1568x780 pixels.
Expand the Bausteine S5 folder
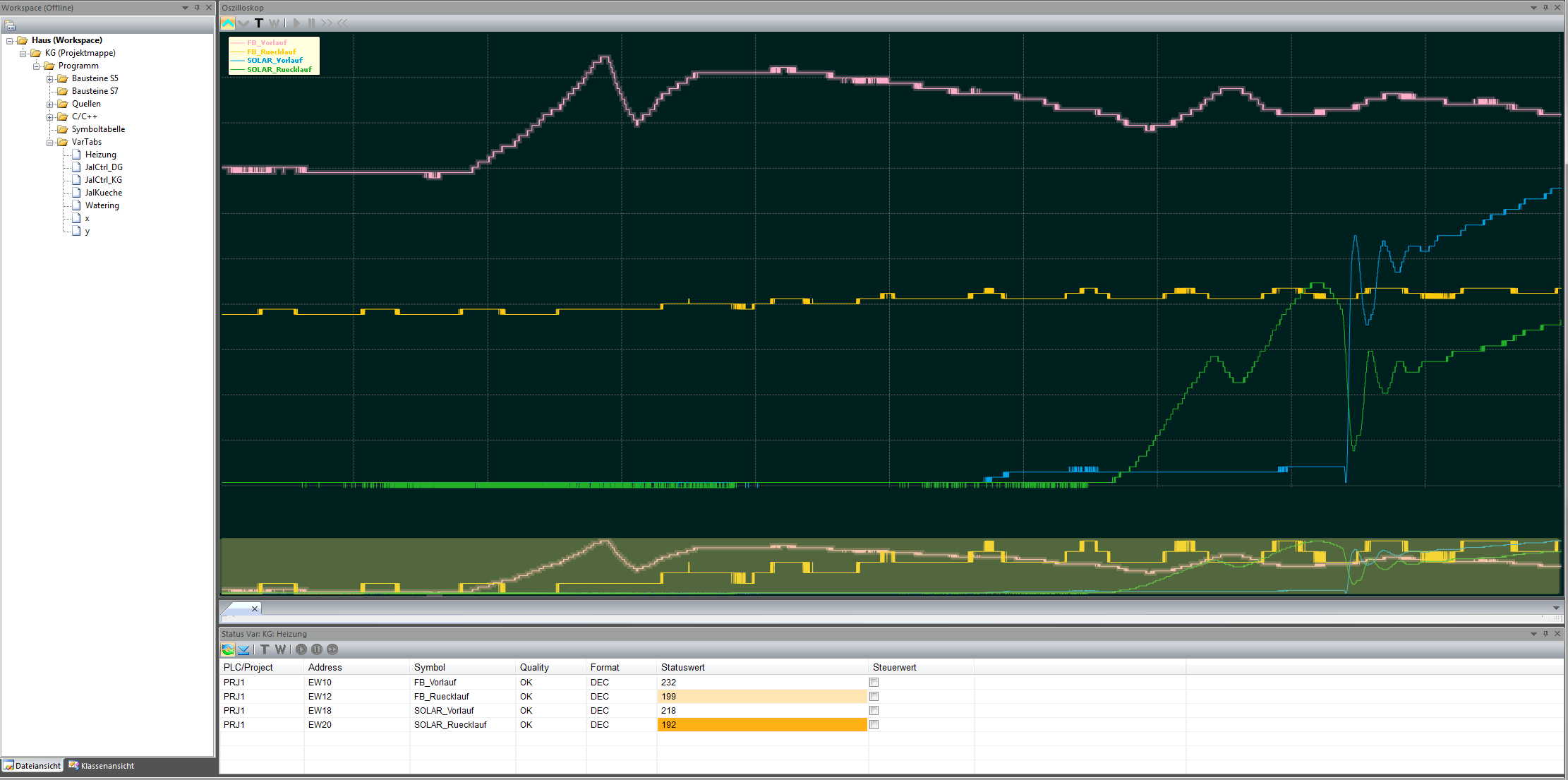pyautogui.click(x=50, y=79)
